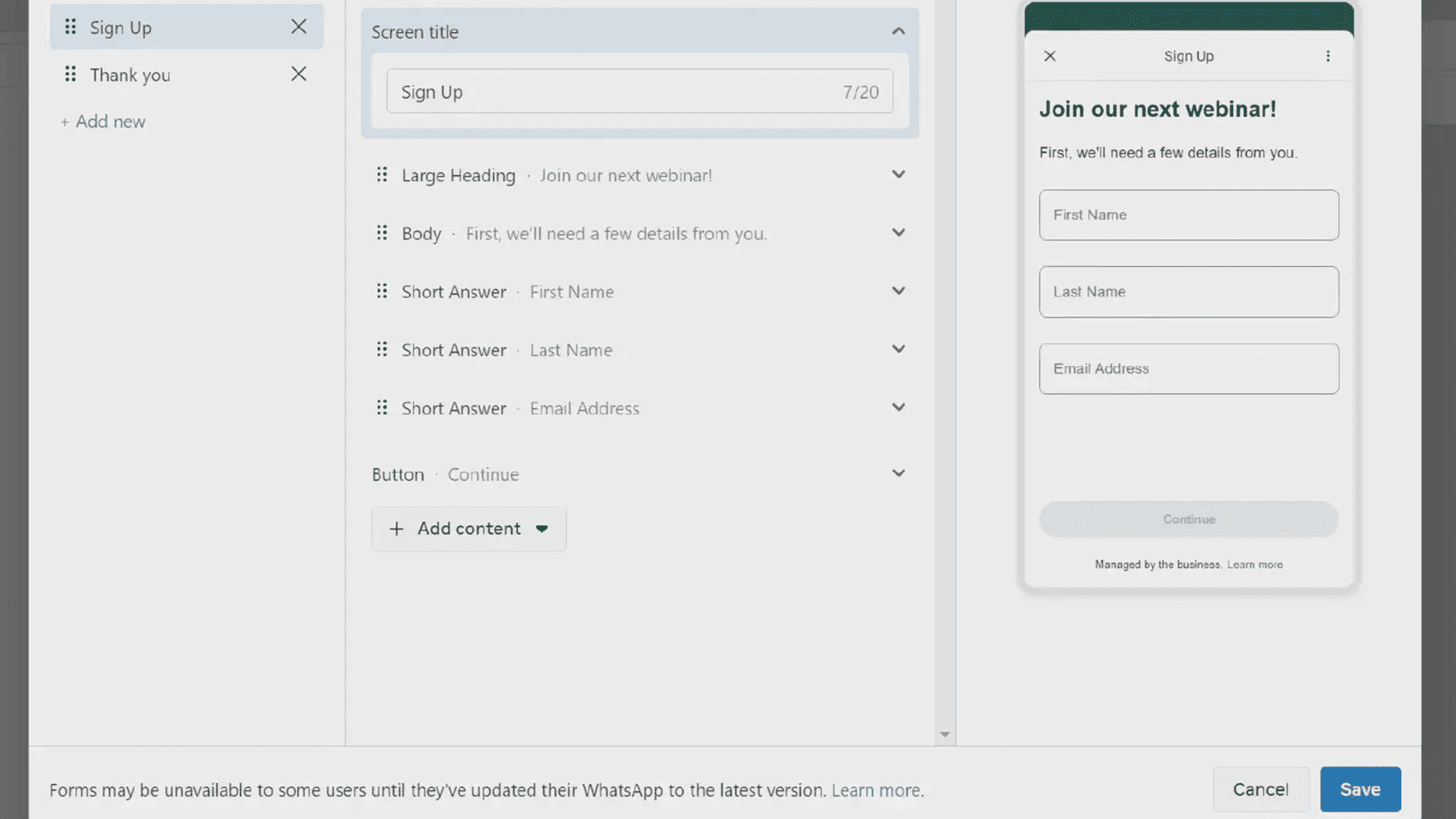Delete the Thank you screen using X
The image size is (1456, 819).
pos(298,75)
